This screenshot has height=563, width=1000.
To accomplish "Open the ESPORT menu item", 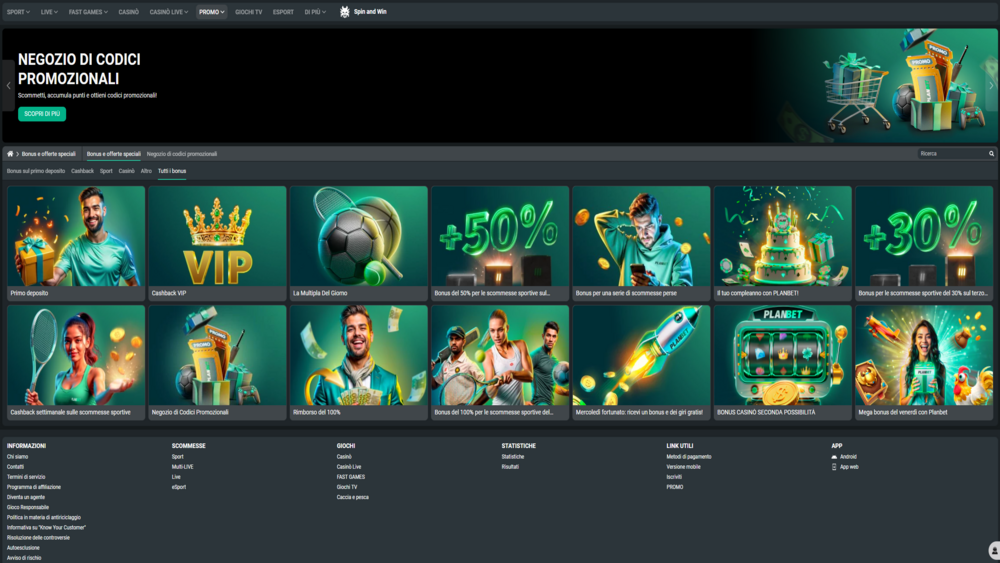I will click(x=283, y=12).
